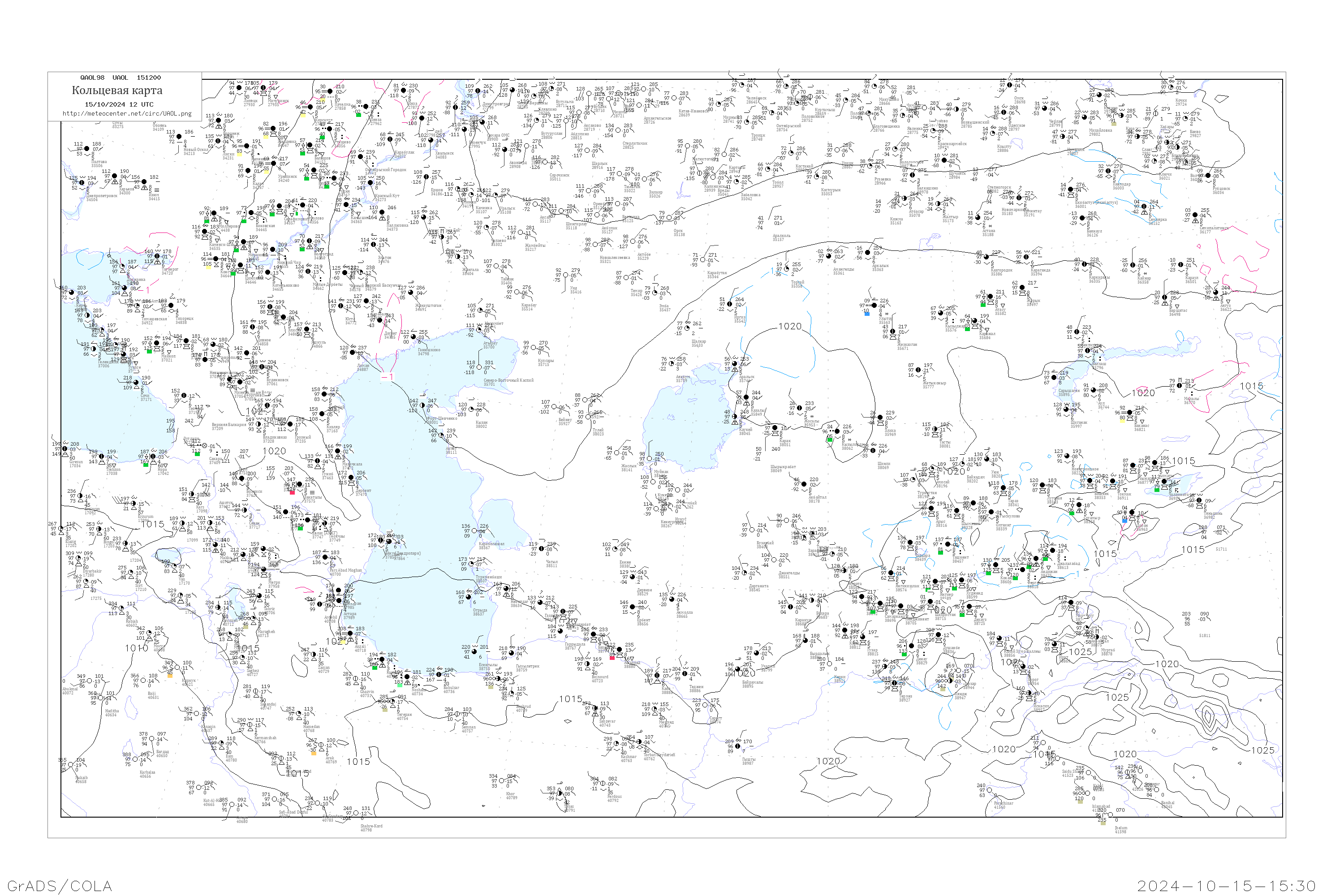
Task: Click the Махачкала station filled circle
Action: coord(337,451)
